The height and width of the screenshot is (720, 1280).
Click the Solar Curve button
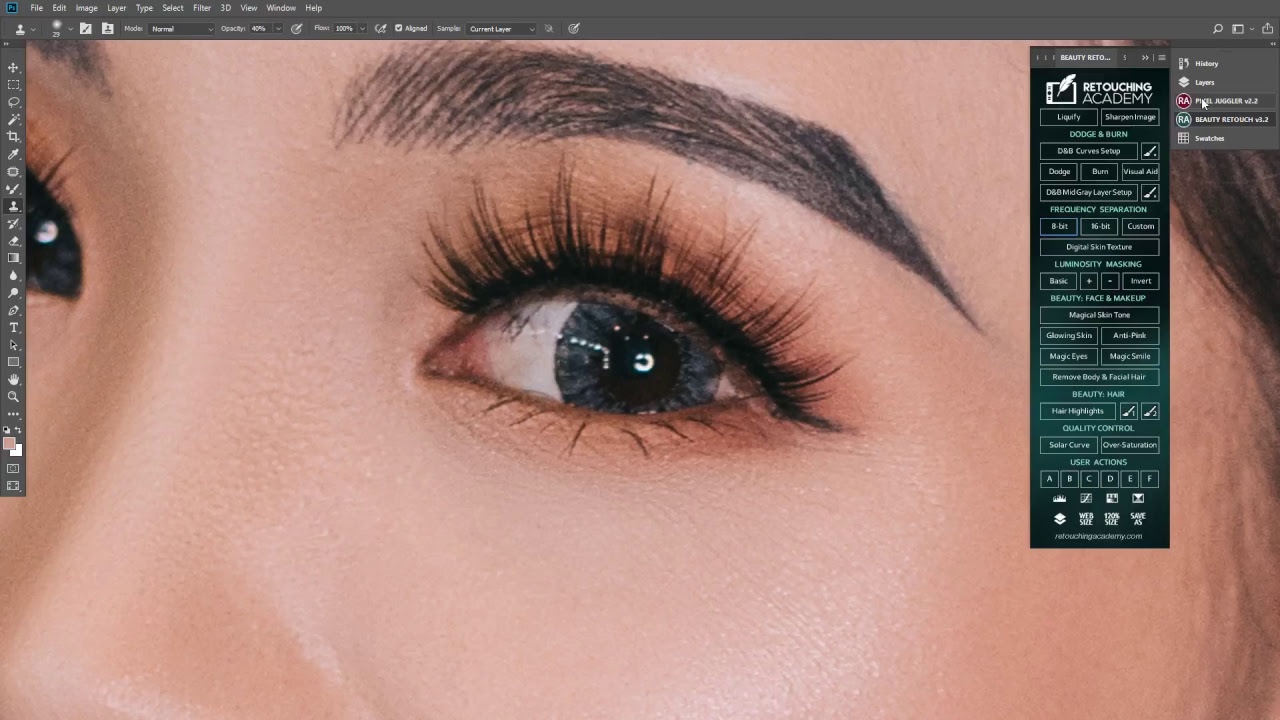(1069, 445)
